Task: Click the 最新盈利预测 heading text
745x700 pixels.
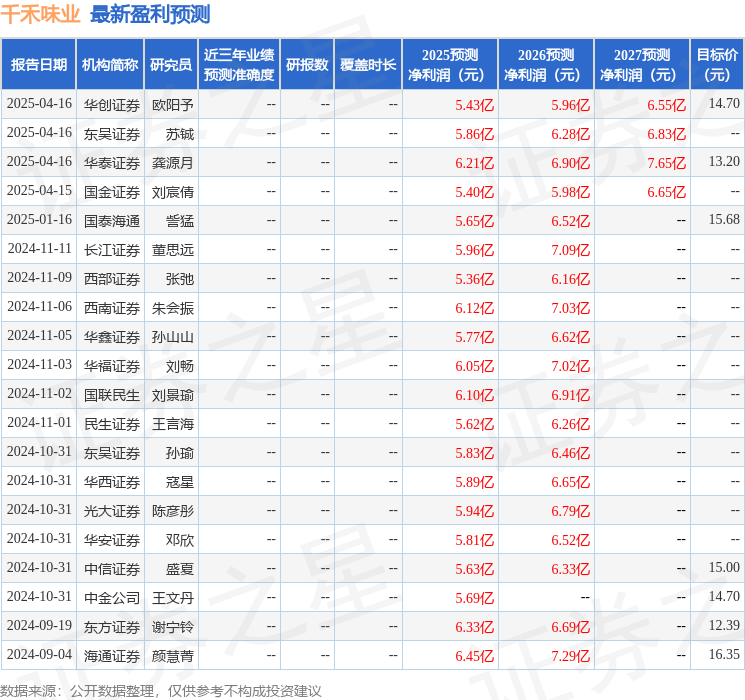Action: pos(150,15)
